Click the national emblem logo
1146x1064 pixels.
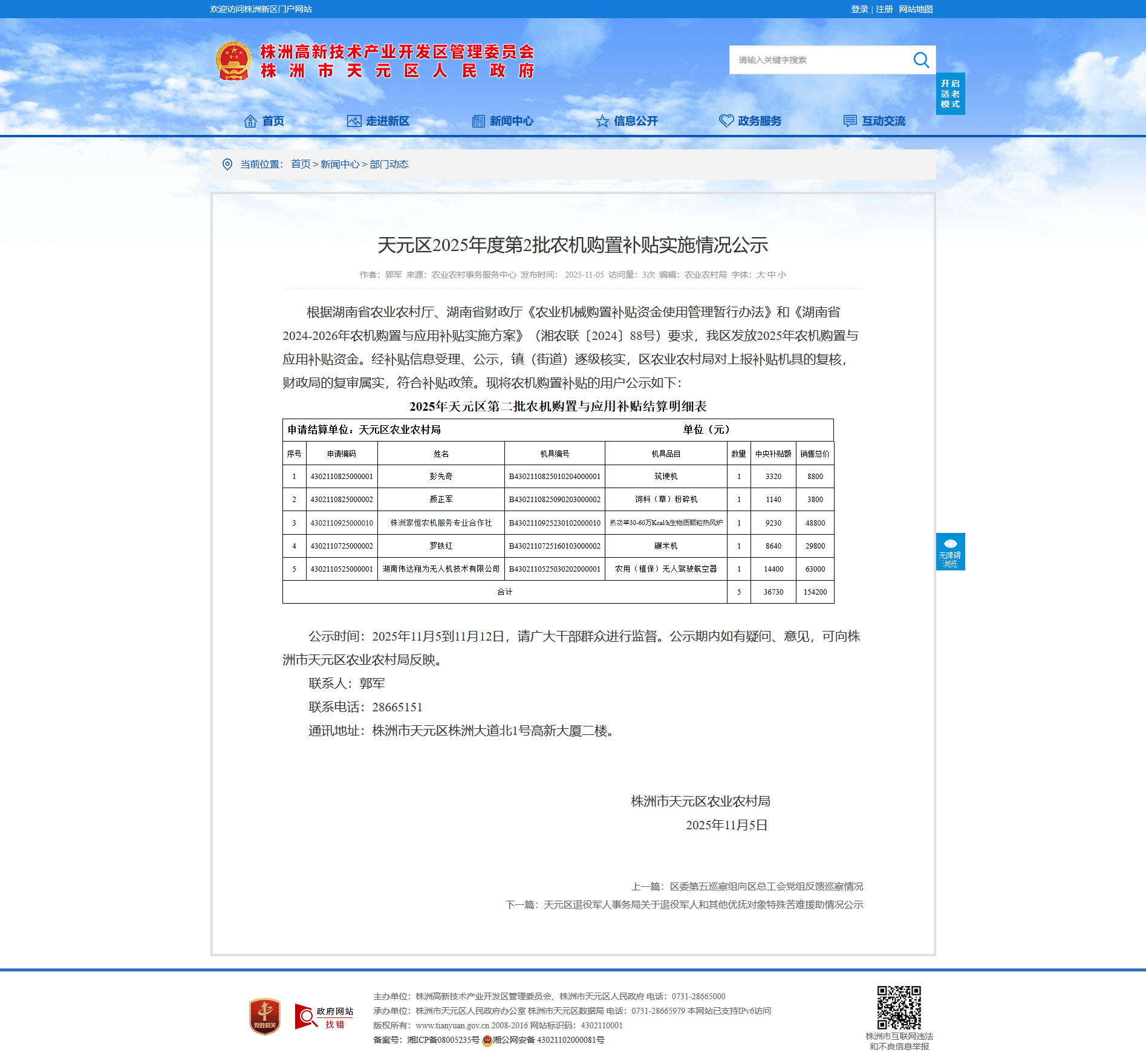(x=233, y=61)
